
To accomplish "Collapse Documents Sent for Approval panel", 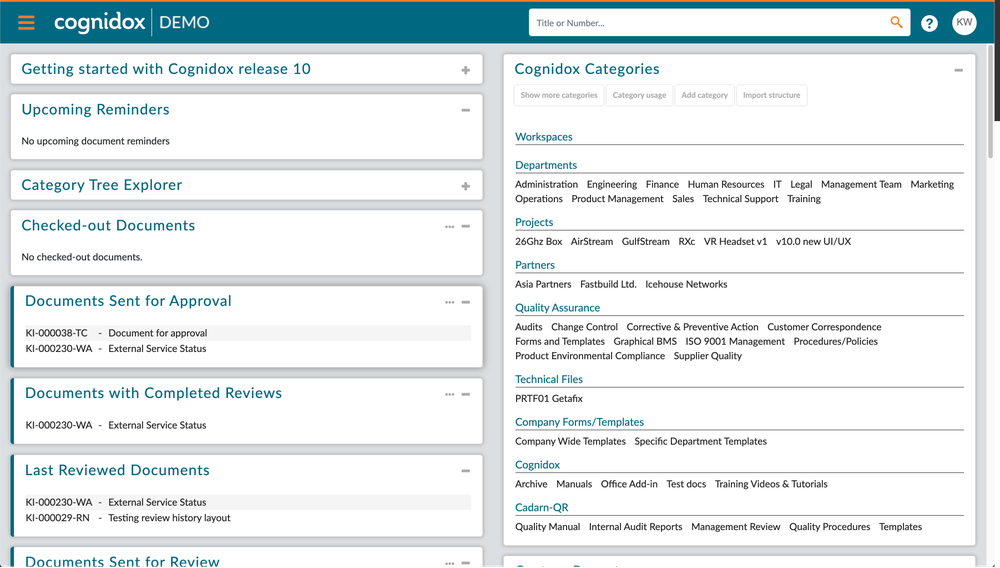I will click(x=466, y=302).
